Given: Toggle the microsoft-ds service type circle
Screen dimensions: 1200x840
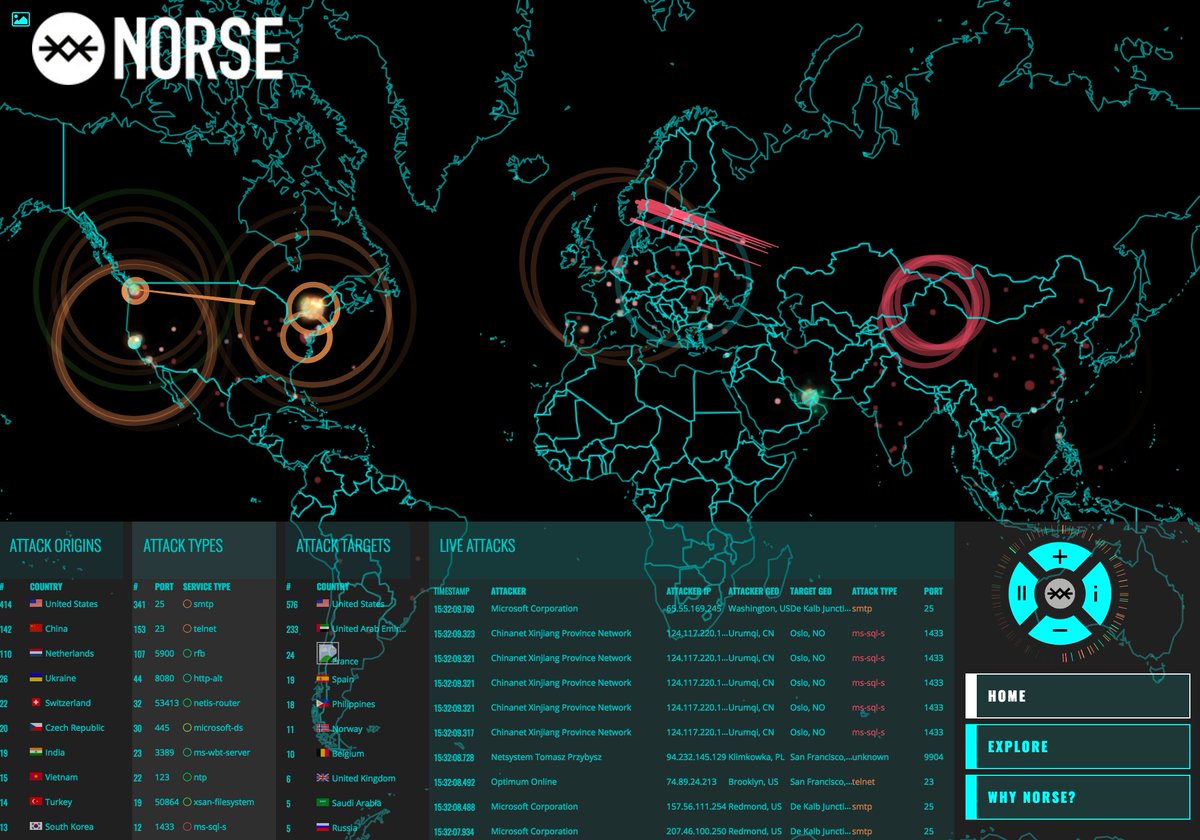Looking at the screenshot, I should (x=187, y=728).
